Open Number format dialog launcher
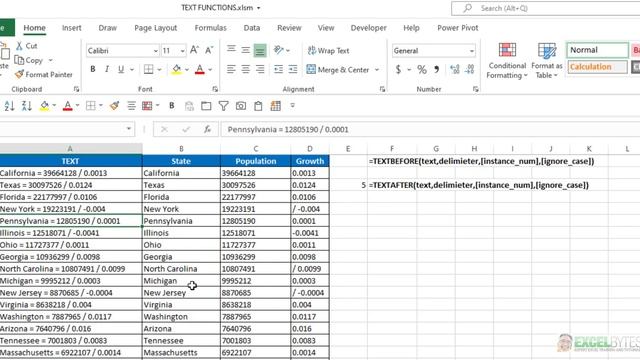The width and height of the screenshot is (640, 360). pos(476,89)
